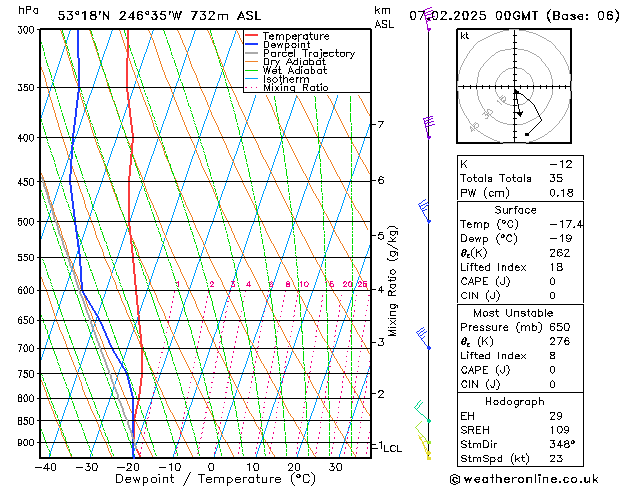629x486 pixels.
Task: Click the blue wind barb near 500 hPa
Action: pyautogui.click(x=424, y=210)
